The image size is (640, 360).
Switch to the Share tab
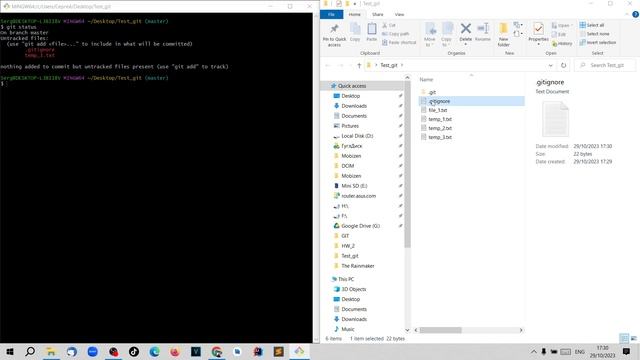pos(378,14)
